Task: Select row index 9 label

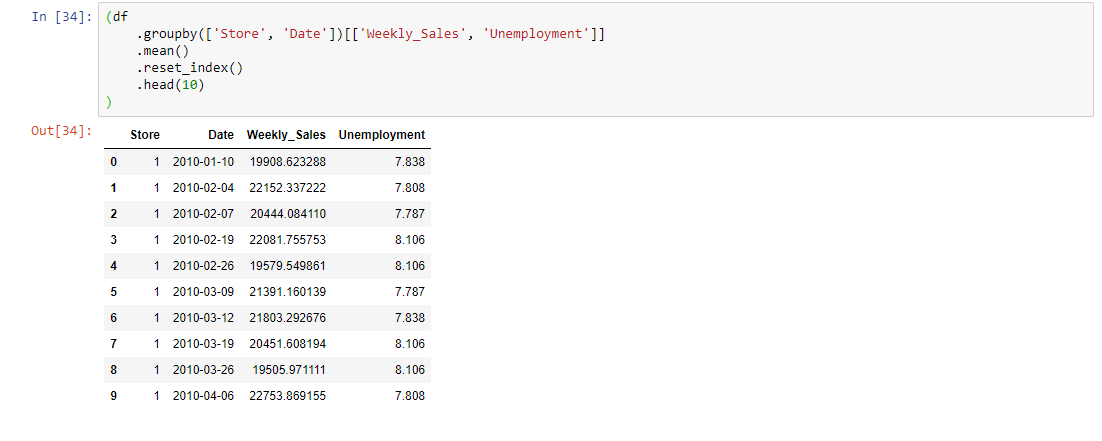Action: point(114,396)
